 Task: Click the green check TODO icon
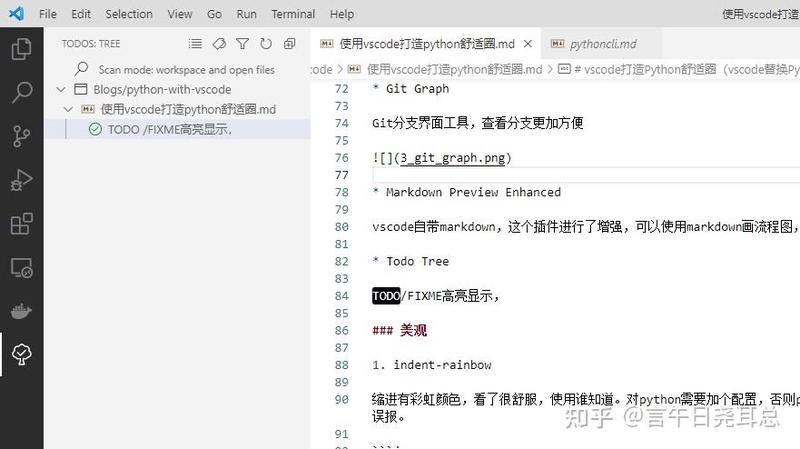(x=95, y=129)
